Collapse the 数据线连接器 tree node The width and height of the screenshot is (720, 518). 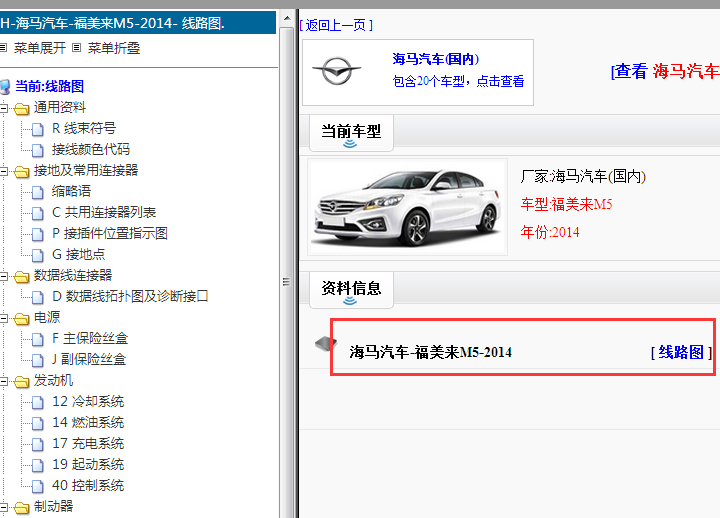click(4, 276)
